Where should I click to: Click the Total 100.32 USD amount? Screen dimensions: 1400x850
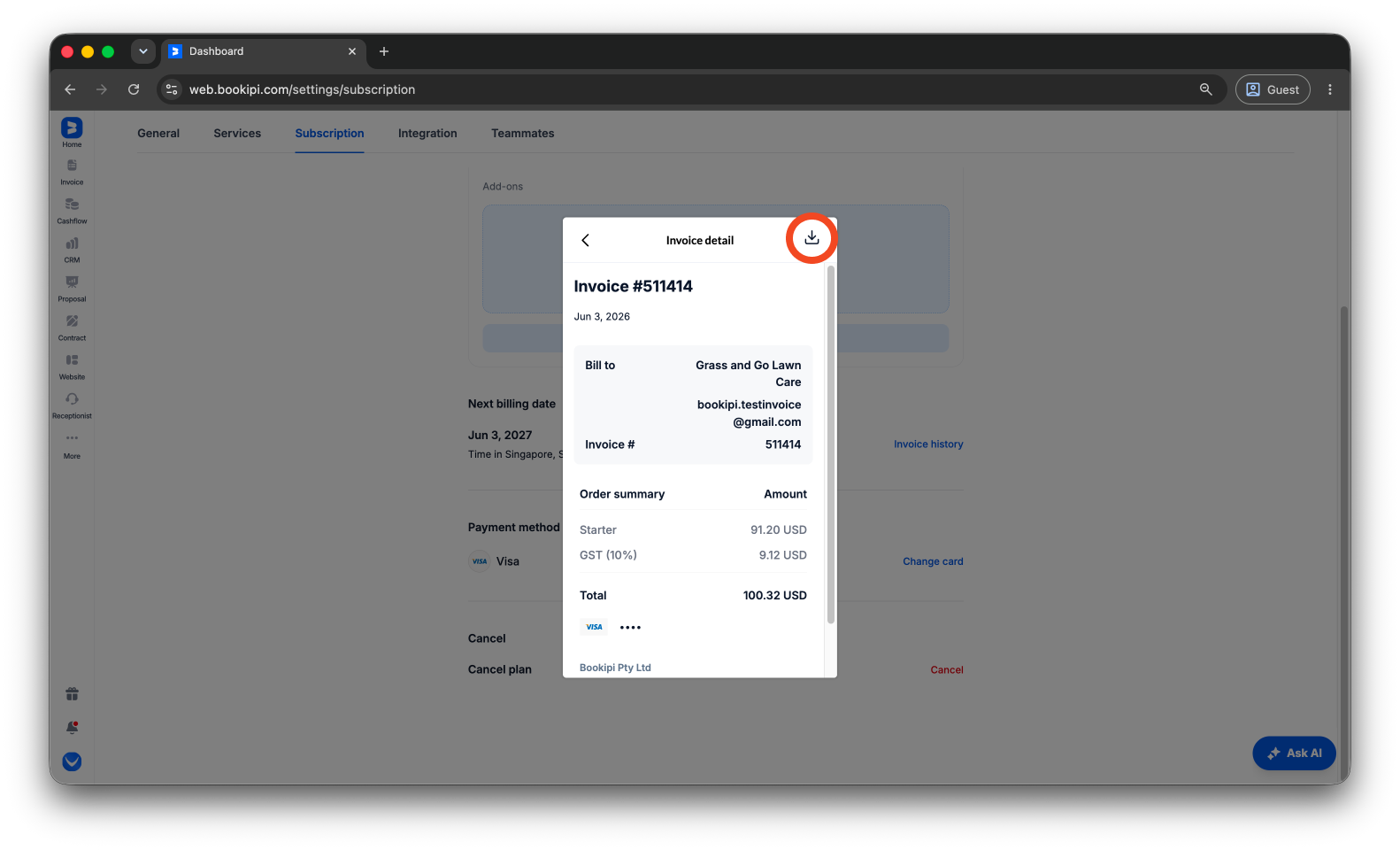tap(774, 596)
